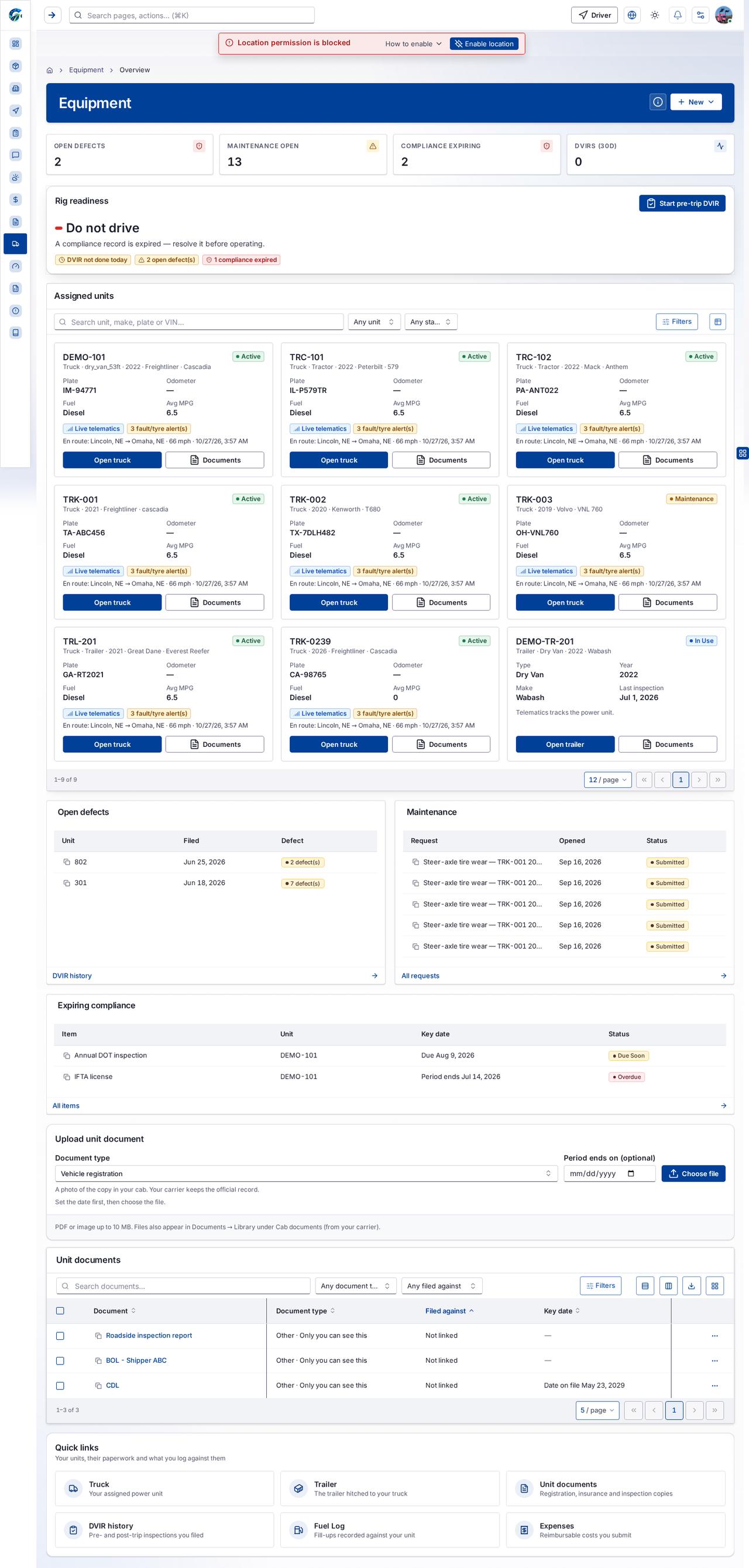Screen dimensions: 749x1568
Task: Sort by Filed against column header
Action: (x=449, y=1311)
